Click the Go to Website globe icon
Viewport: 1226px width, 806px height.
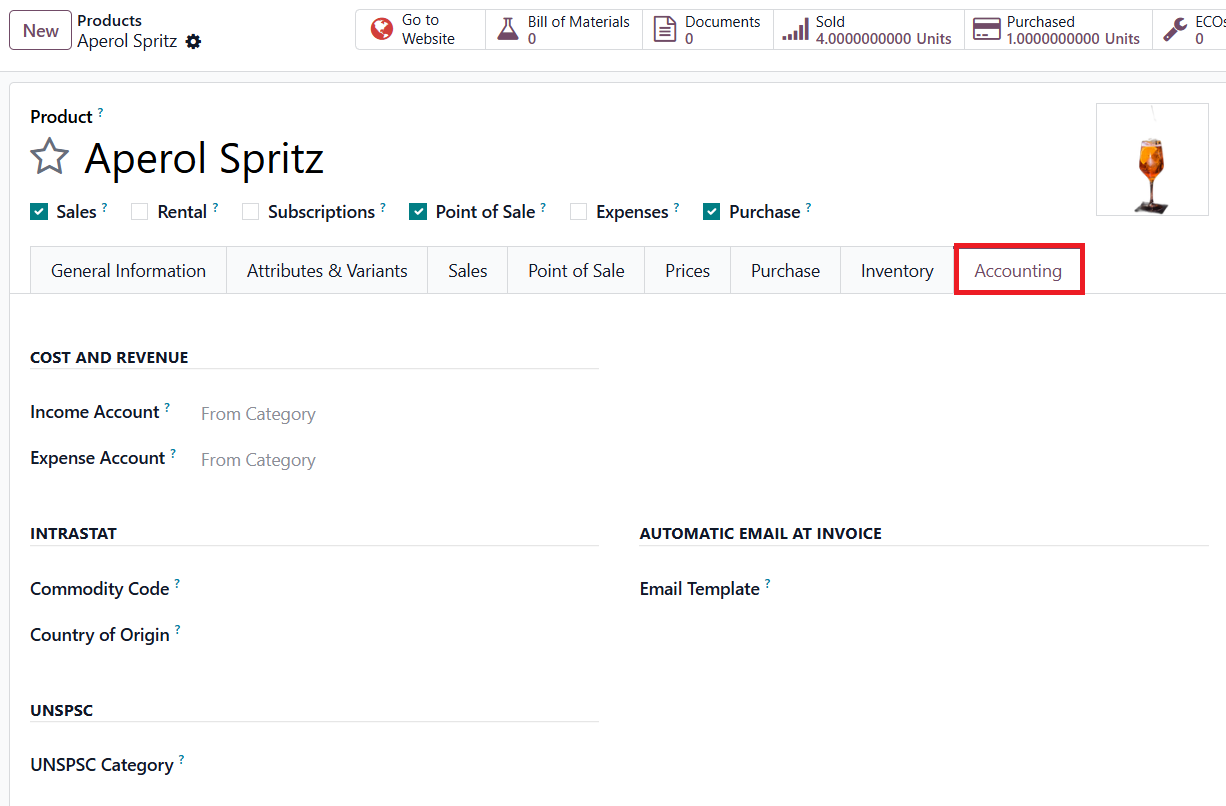point(381,30)
